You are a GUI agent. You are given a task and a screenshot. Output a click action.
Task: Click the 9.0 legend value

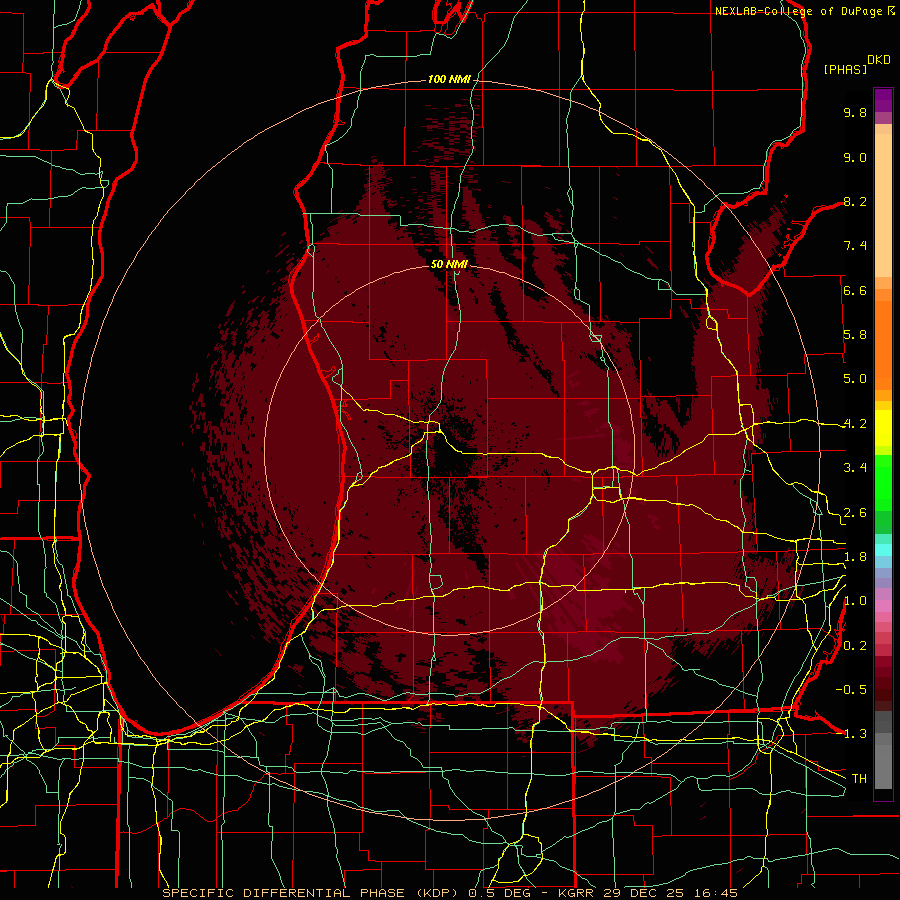tap(855, 157)
